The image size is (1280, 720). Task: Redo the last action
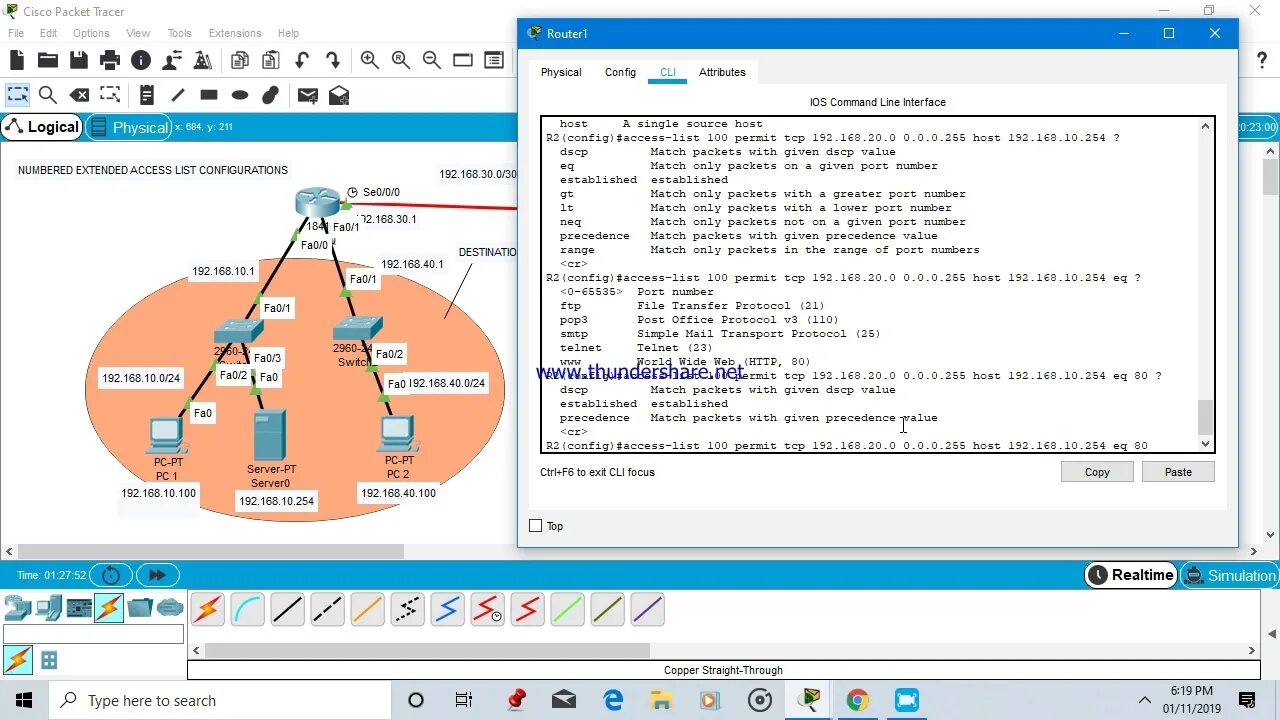pyautogui.click(x=332, y=60)
